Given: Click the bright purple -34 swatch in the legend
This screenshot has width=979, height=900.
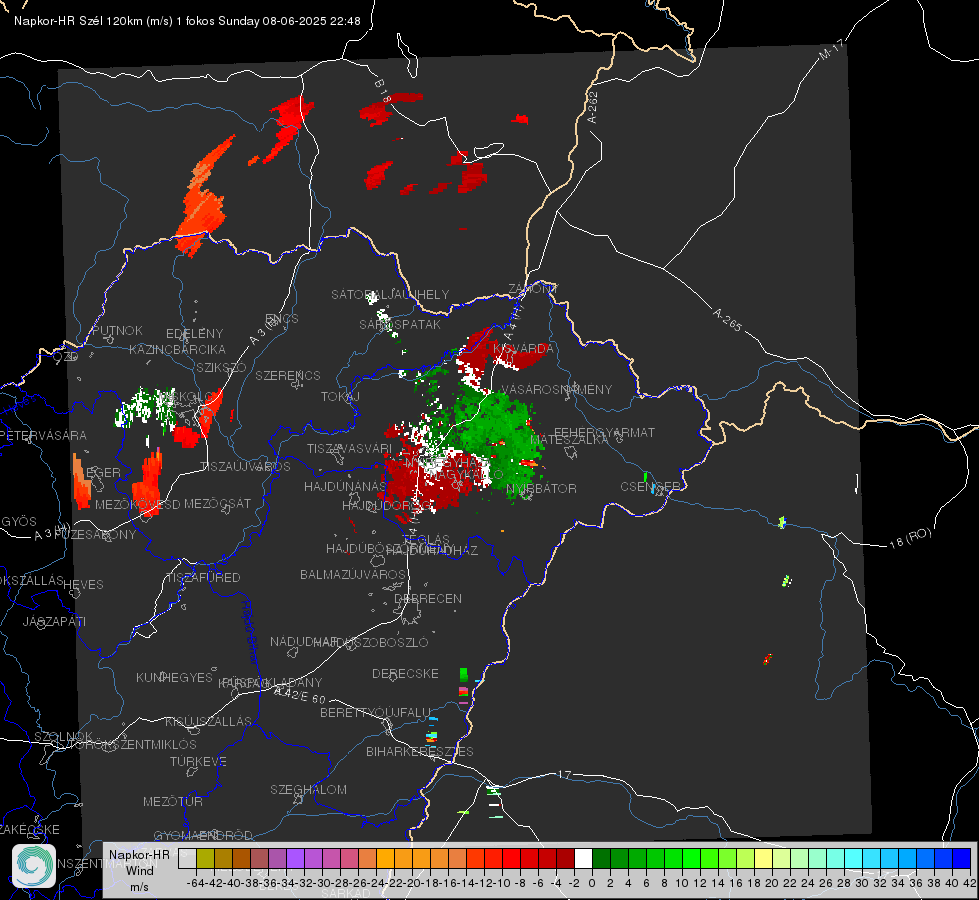Looking at the screenshot, I should click(x=295, y=858).
